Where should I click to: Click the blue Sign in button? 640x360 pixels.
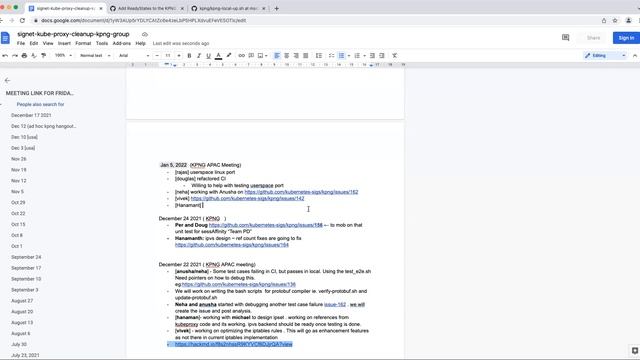(626, 38)
